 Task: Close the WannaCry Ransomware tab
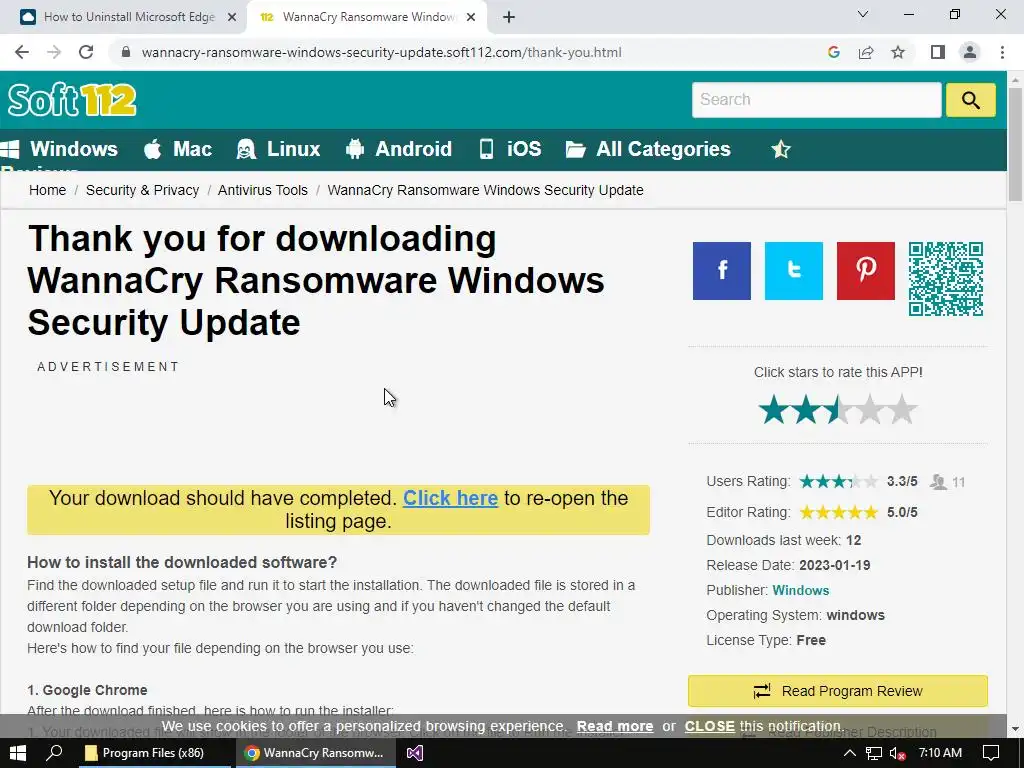471,17
